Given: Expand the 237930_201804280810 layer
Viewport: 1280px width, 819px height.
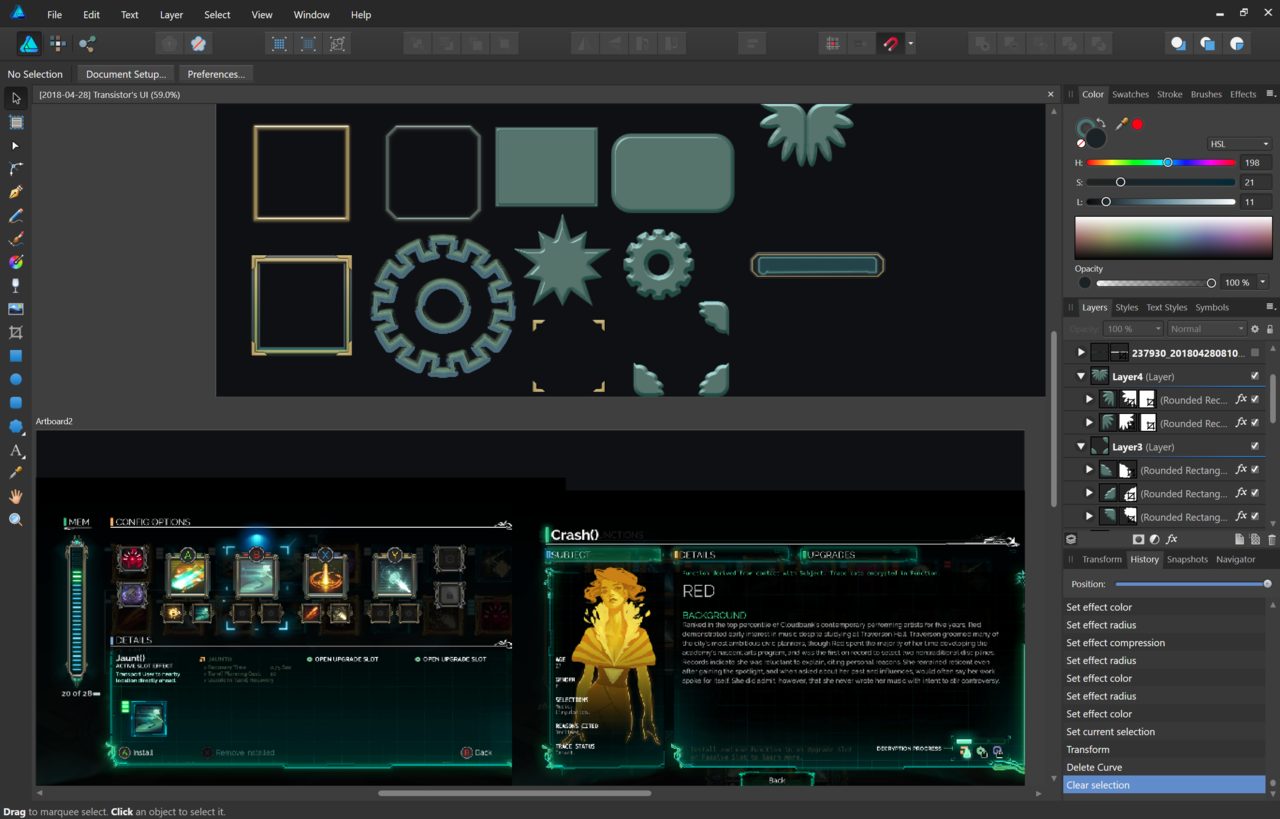Looking at the screenshot, I should click(x=1081, y=353).
